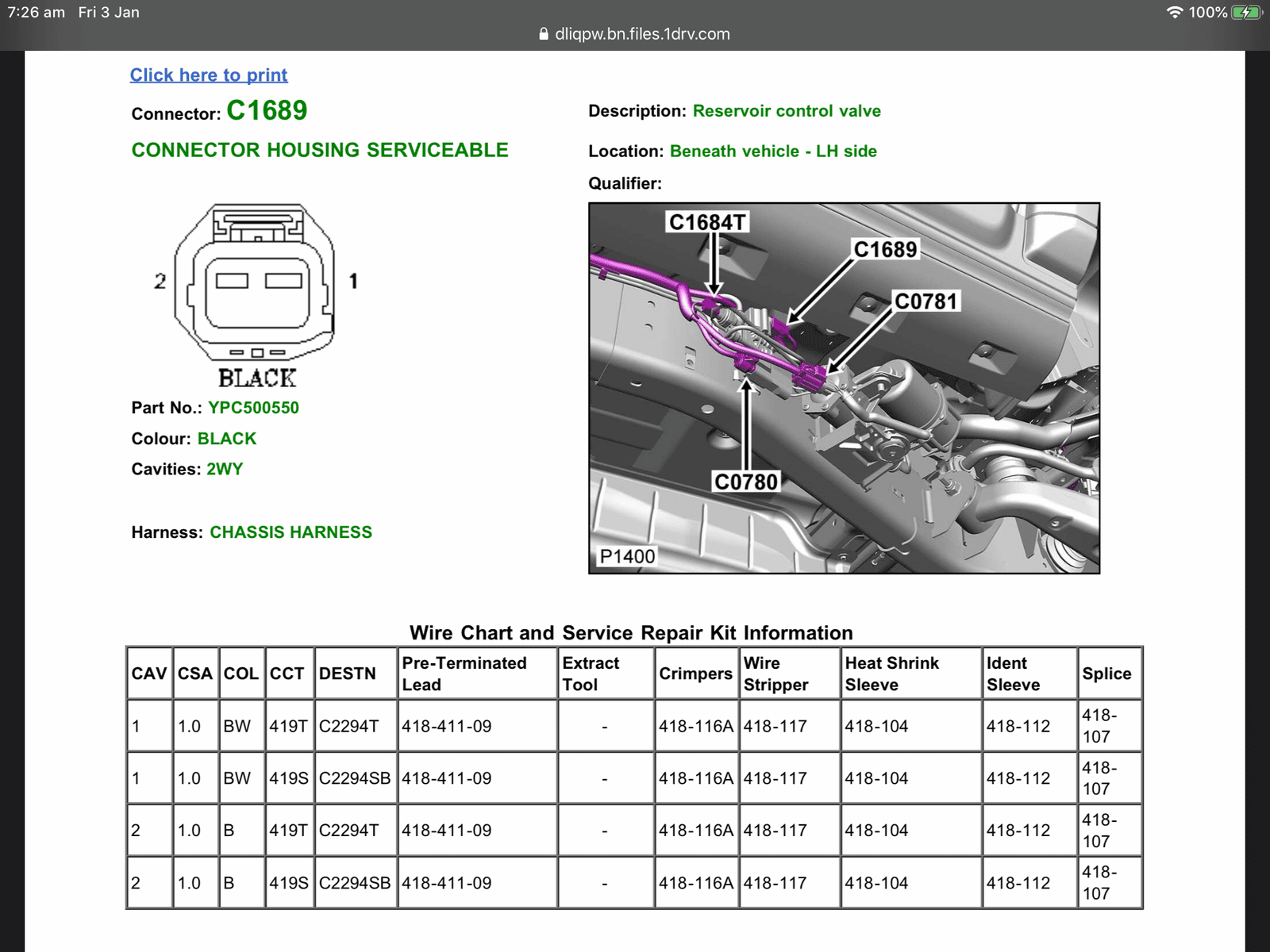Tap the Wi-Fi status icon
This screenshot has height=952, width=1270.
(x=1175, y=13)
